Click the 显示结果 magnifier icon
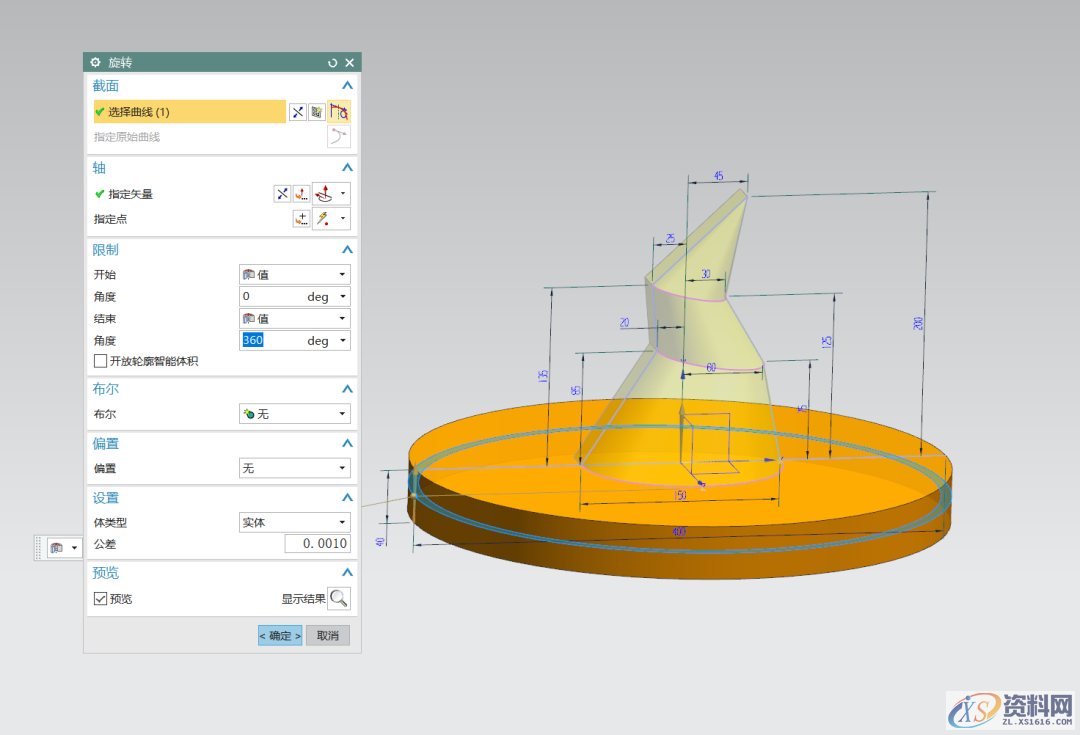The height and width of the screenshot is (735, 1080). pos(340,598)
